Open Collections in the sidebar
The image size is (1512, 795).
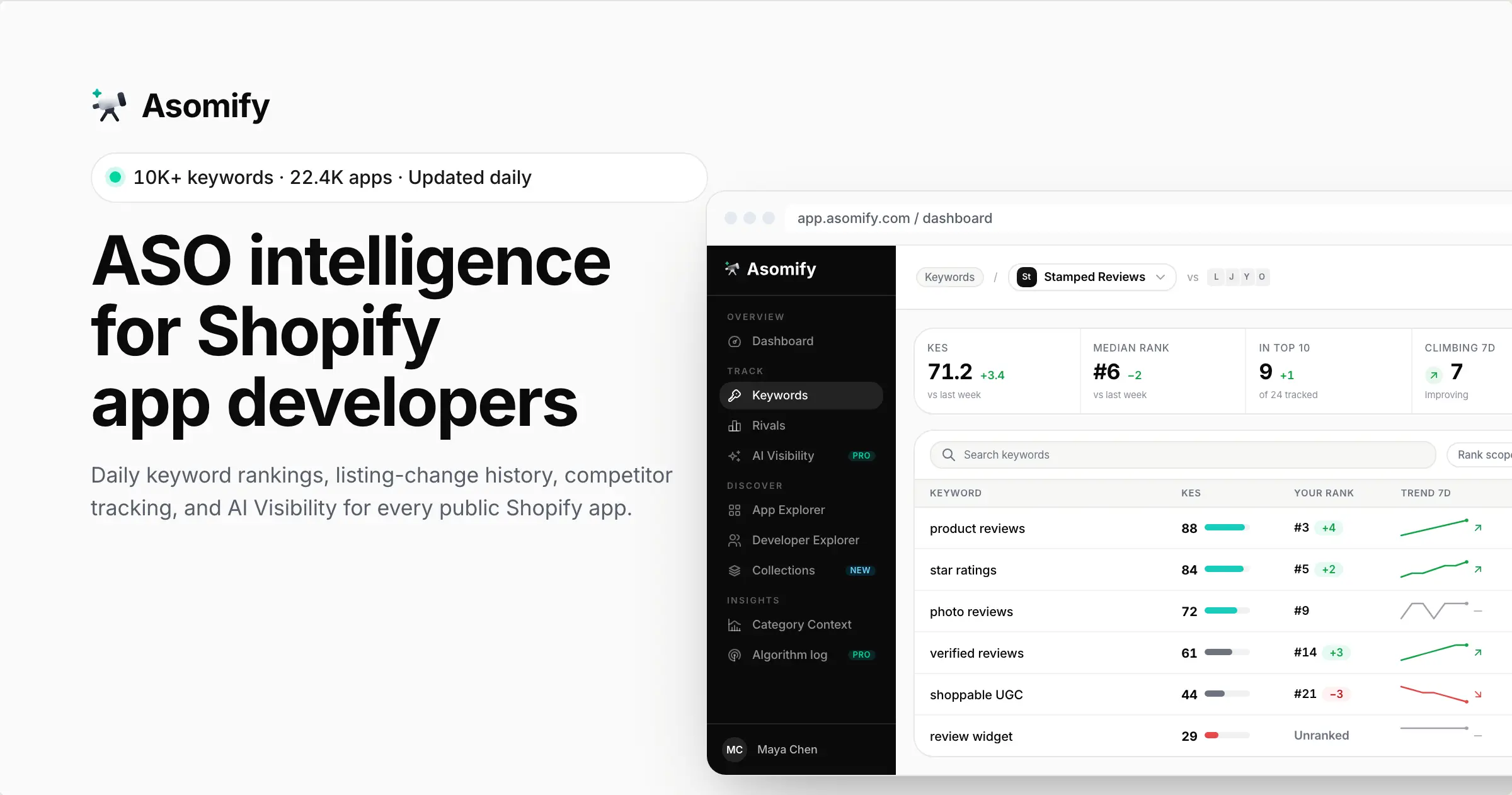click(x=801, y=571)
